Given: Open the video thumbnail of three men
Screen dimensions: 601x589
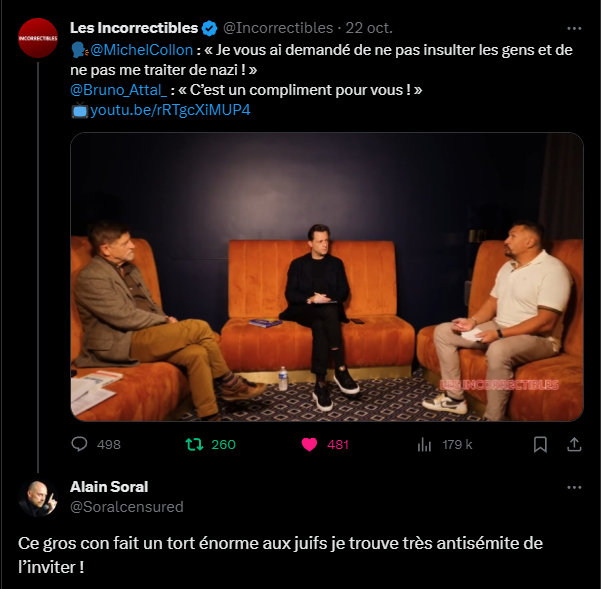Looking at the screenshot, I should coord(327,277).
